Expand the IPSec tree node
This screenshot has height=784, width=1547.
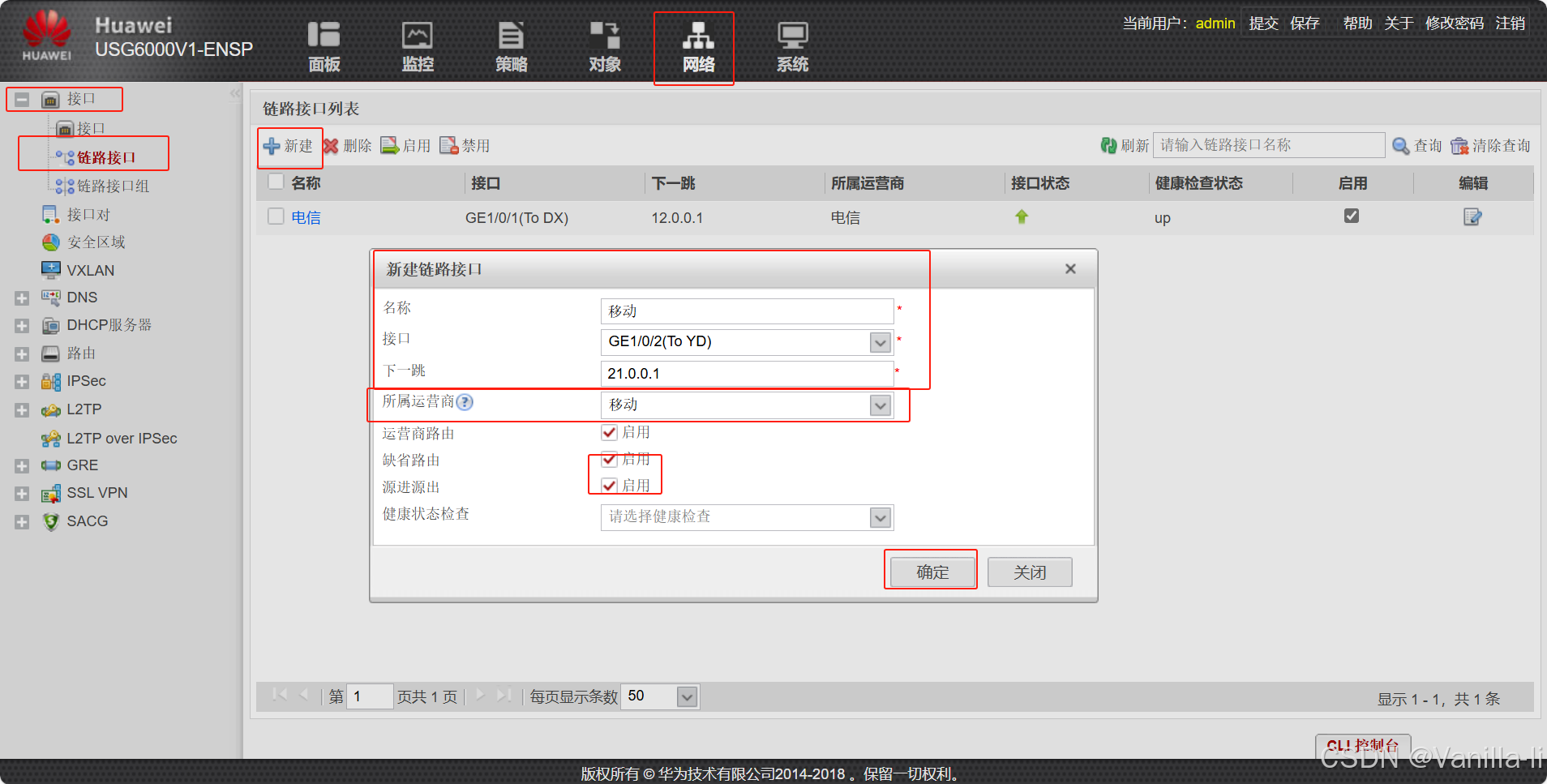point(22,382)
